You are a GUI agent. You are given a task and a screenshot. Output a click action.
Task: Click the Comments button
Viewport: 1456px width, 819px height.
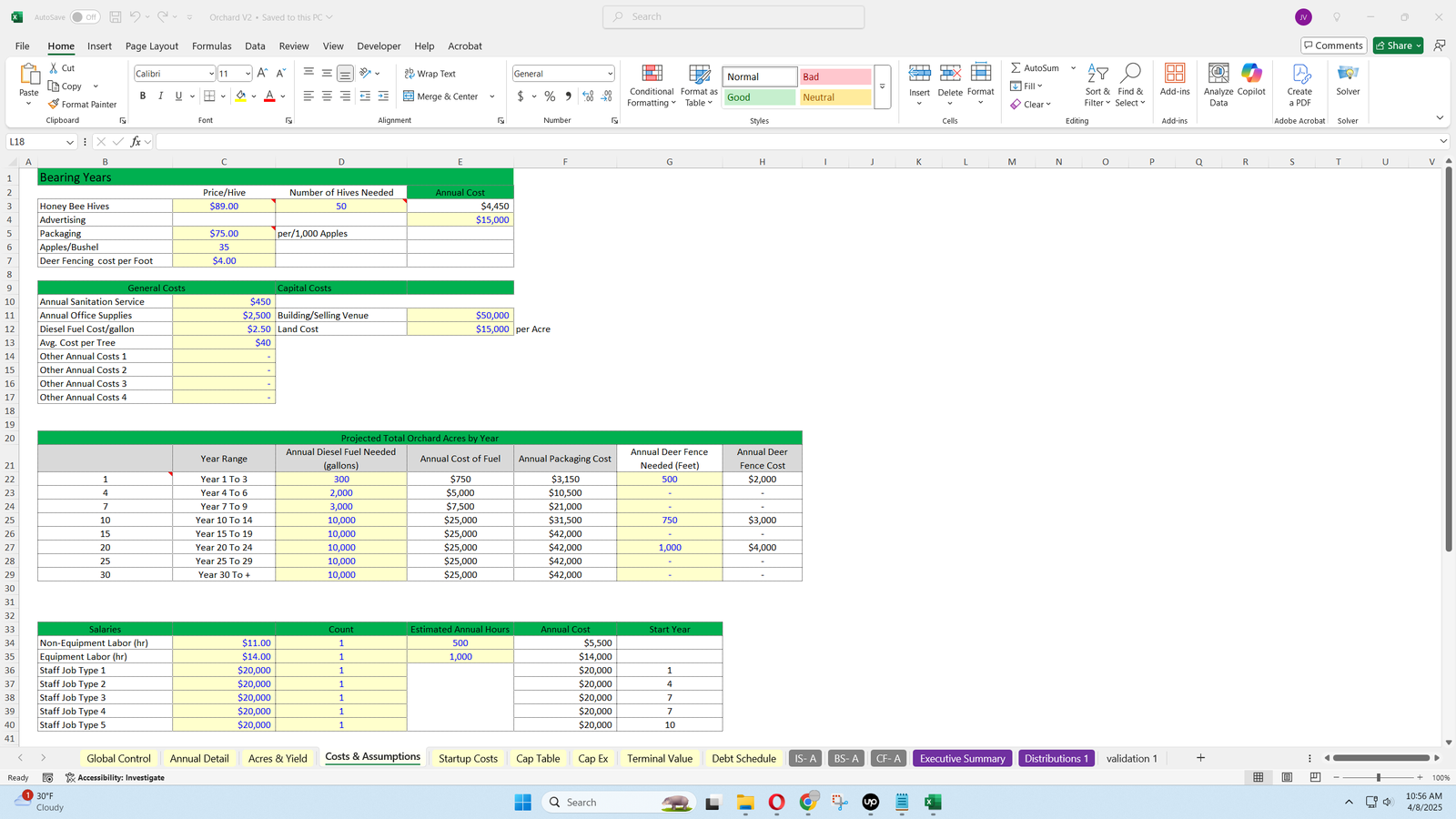pyautogui.click(x=1332, y=45)
